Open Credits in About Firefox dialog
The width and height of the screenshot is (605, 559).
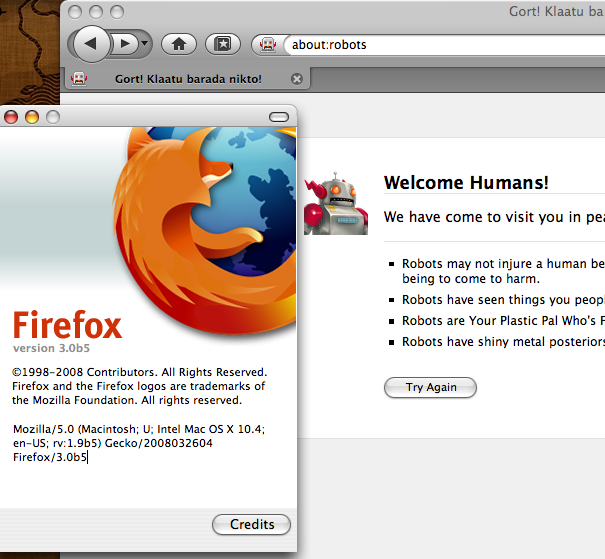coord(251,524)
